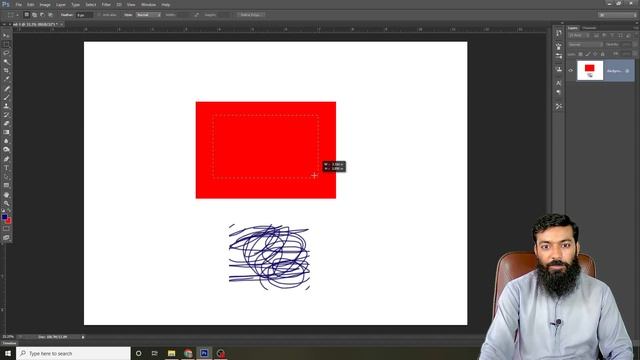Open the Image menu
Screen dimensions: 640x360
pyautogui.click(x=45, y=4)
